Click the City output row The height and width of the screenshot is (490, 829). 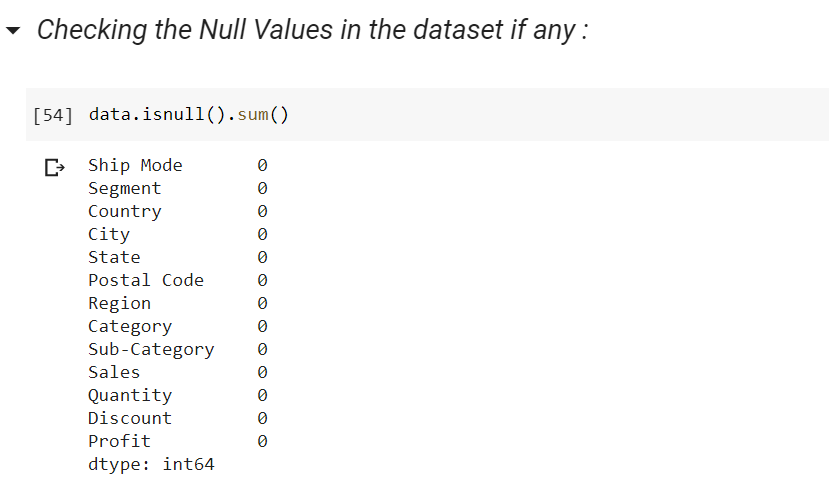coord(178,235)
